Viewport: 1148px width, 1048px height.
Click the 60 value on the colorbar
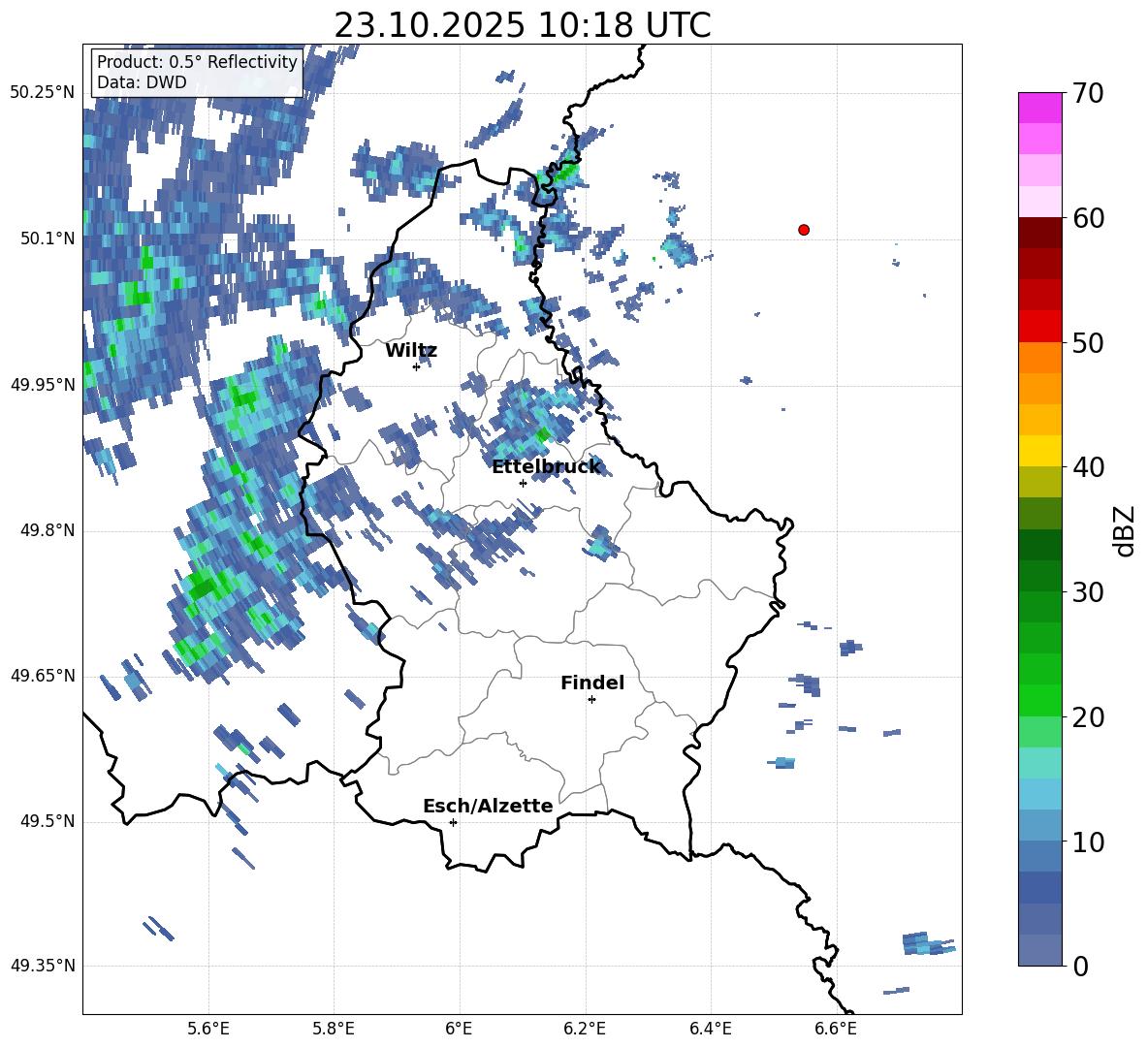[x=1088, y=218]
